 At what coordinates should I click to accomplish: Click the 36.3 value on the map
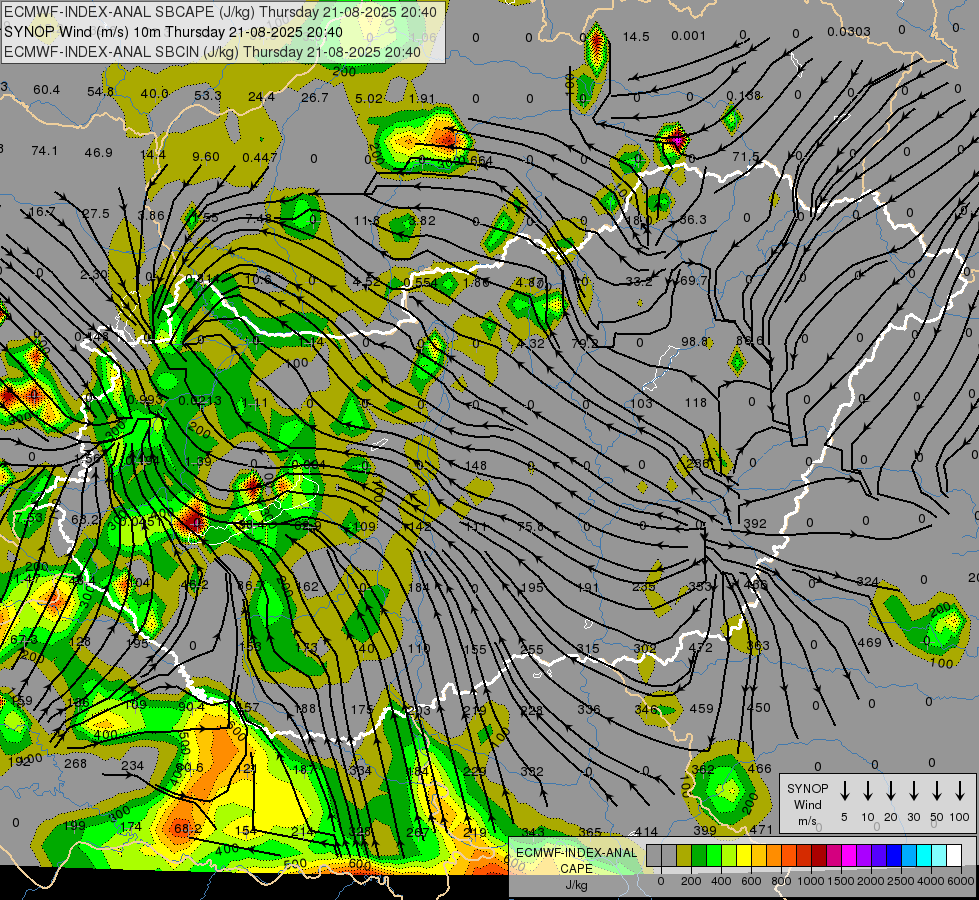pos(693,220)
